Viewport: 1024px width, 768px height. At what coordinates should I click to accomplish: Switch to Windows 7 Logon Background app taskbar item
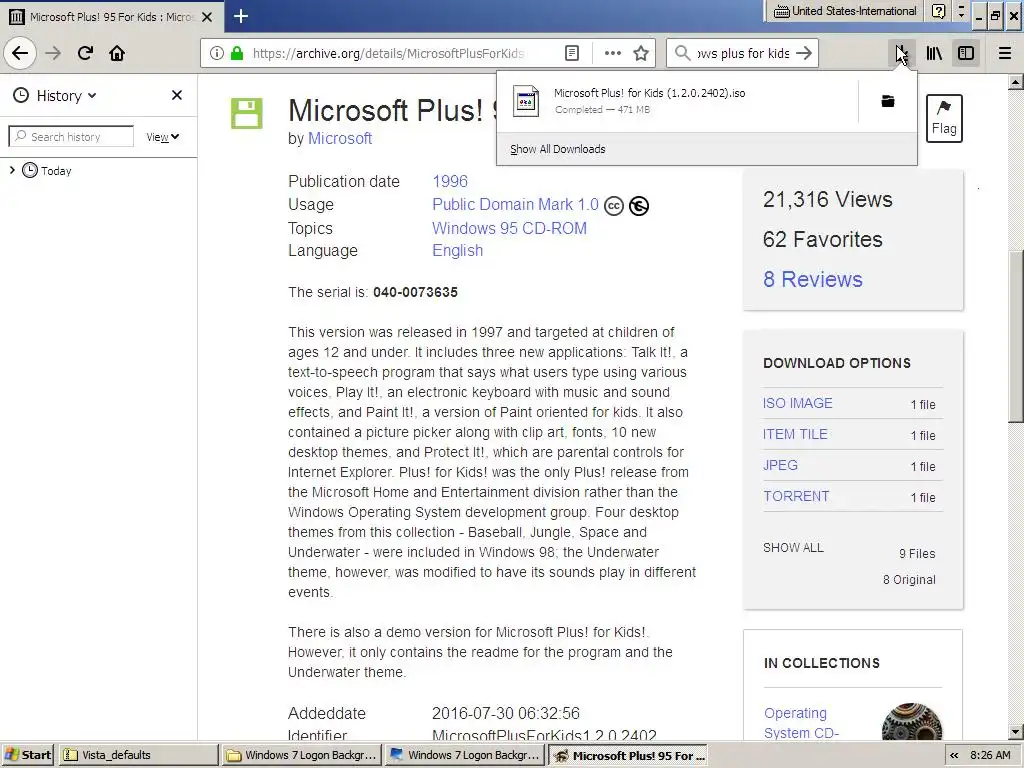point(464,755)
